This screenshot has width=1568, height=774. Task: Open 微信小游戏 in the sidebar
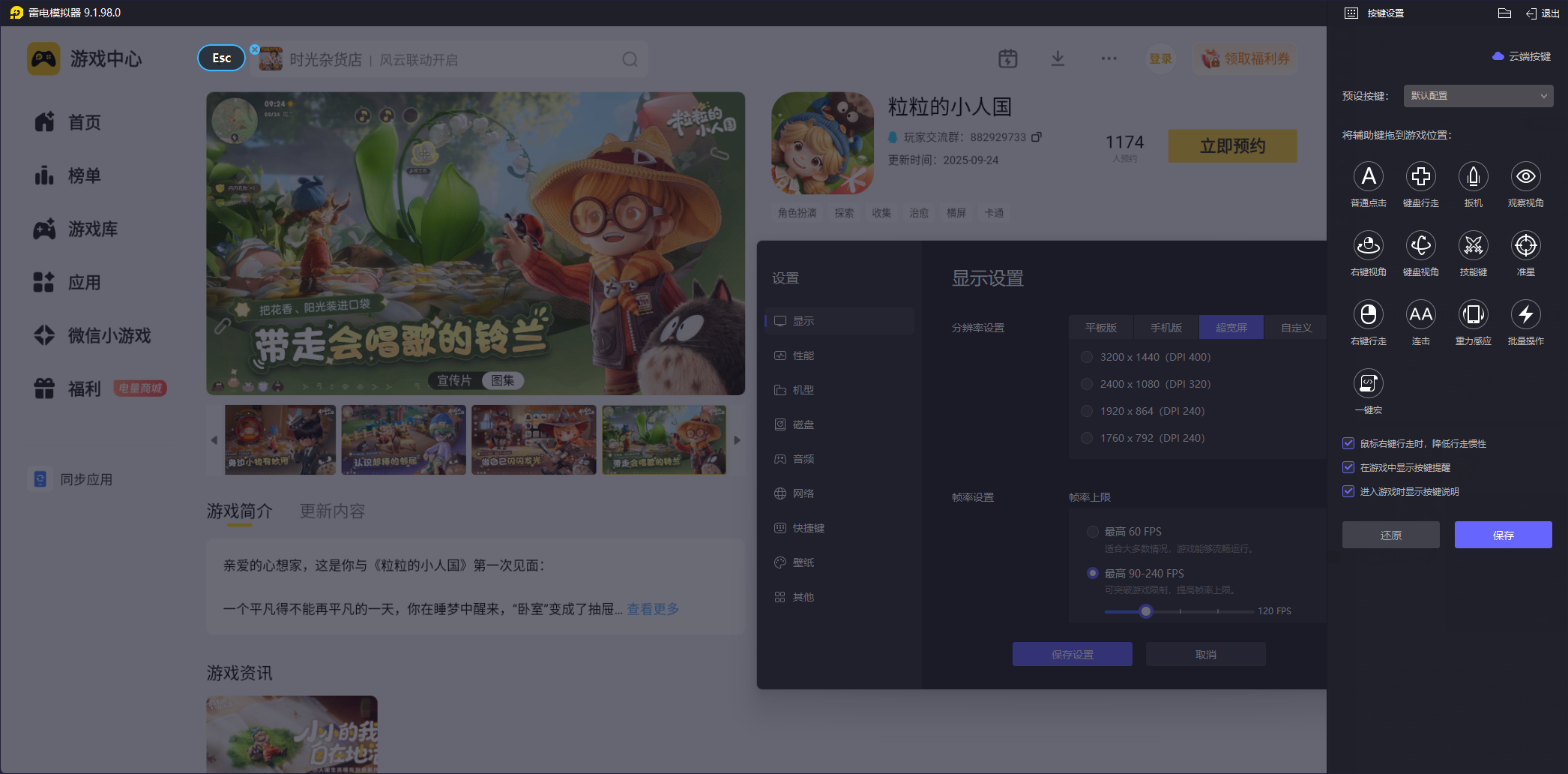point(92,335)
